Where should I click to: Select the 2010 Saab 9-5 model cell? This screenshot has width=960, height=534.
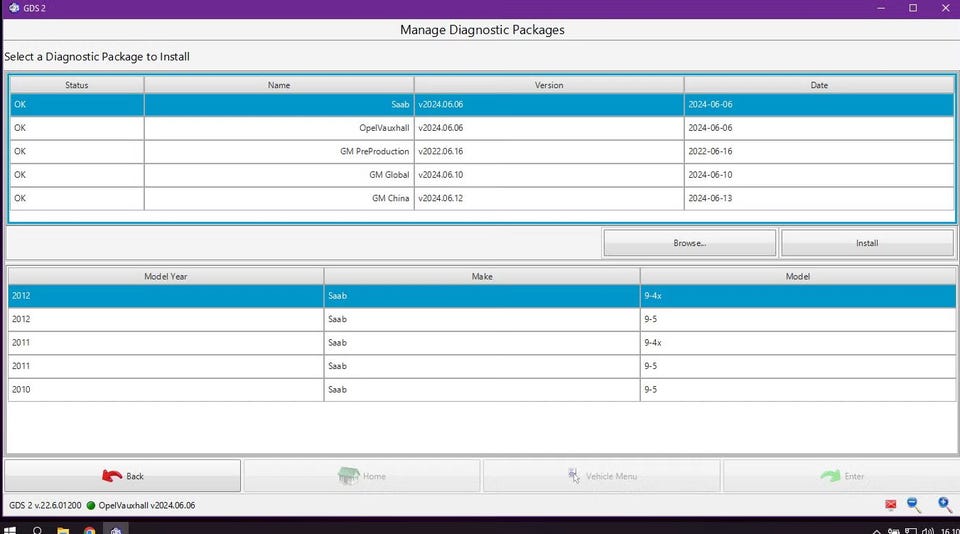(798, 389)
